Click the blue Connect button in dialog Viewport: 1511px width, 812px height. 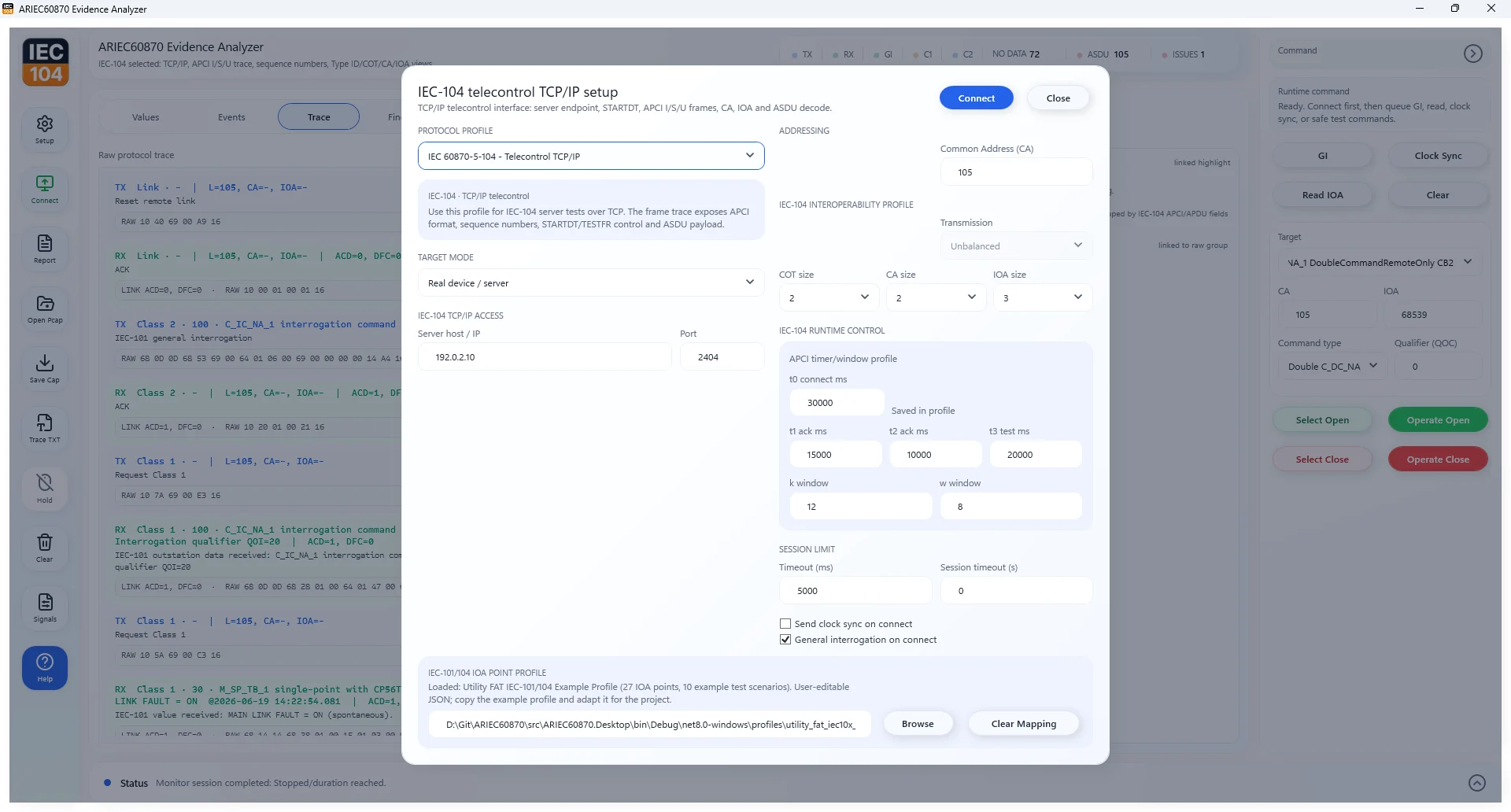coord(977,98)
